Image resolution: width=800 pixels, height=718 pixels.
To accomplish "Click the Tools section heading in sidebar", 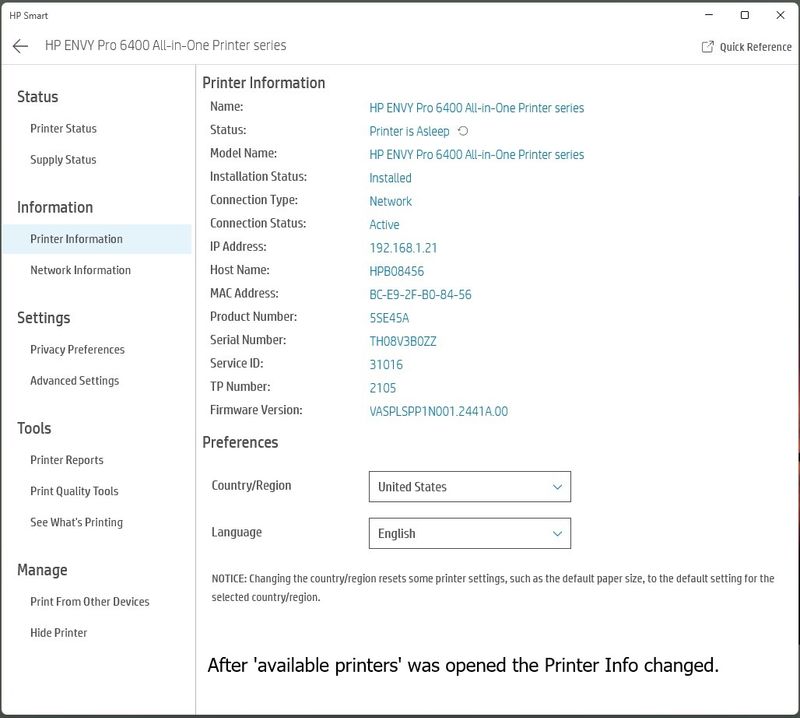I will tap(34, 428).
